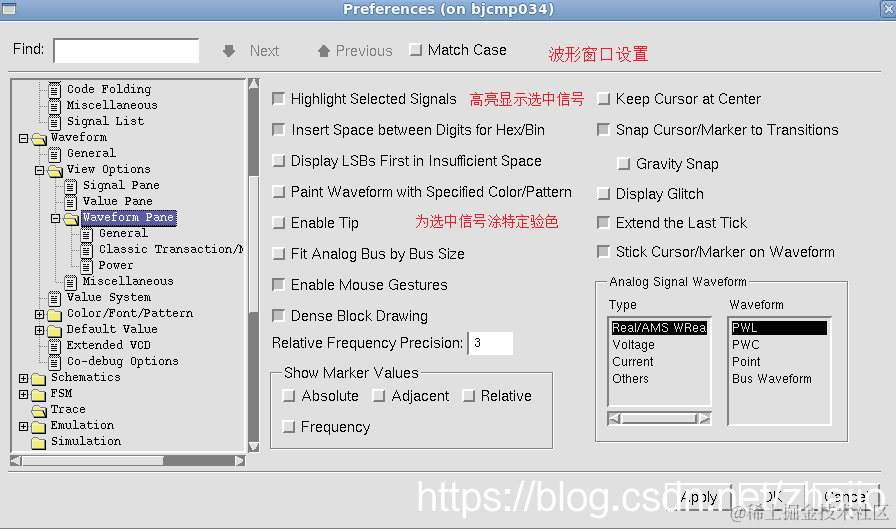The width and height of the screenshot is (896, 529).
Task: Click the Previous up-arrow icon
Action: click(x=324, y=51)
